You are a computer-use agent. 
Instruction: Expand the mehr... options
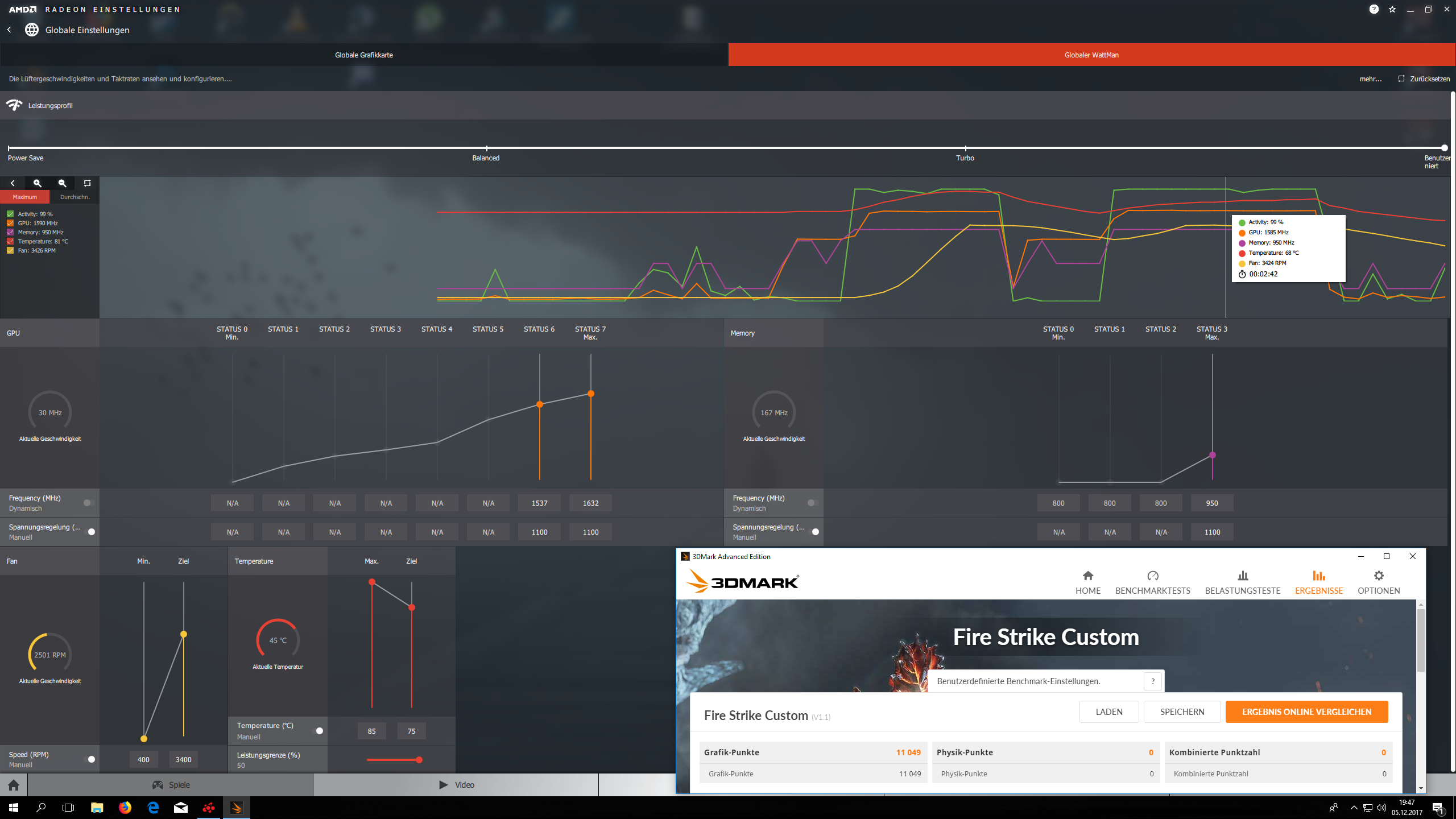(x=1370, y=79)
